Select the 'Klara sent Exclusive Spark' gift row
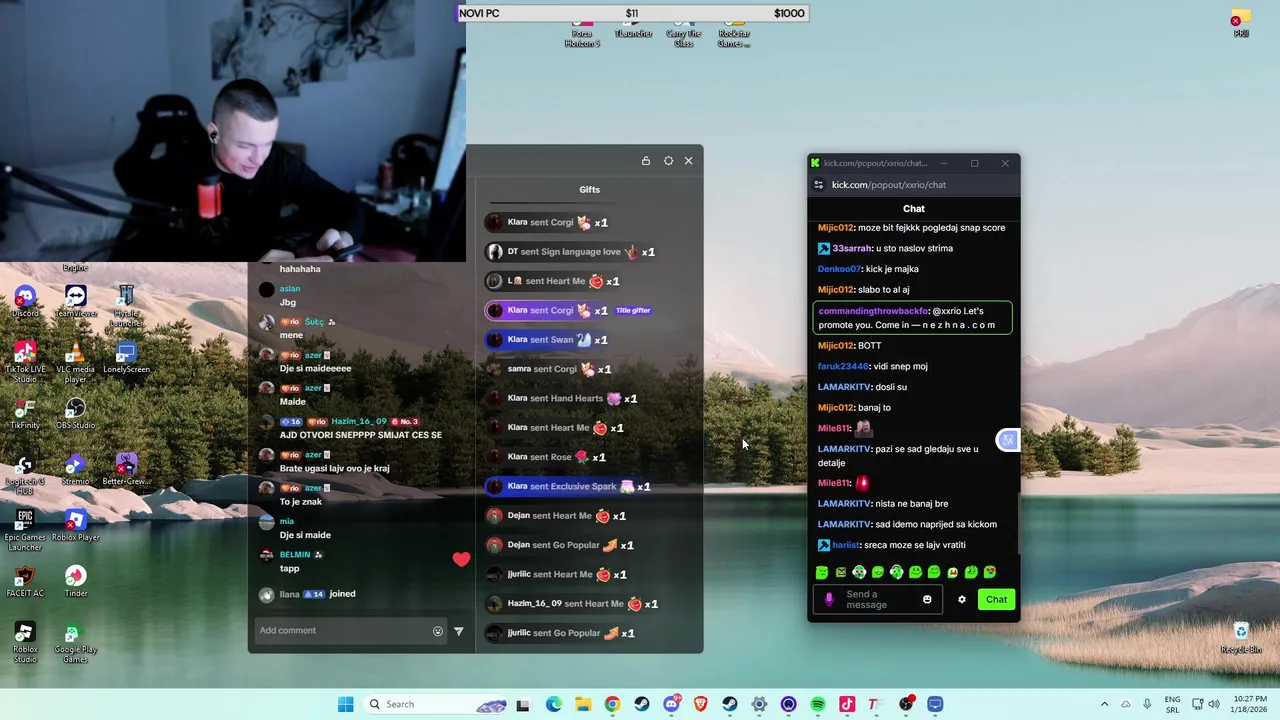The image size is (1280, 720). [x=568, y=487]
